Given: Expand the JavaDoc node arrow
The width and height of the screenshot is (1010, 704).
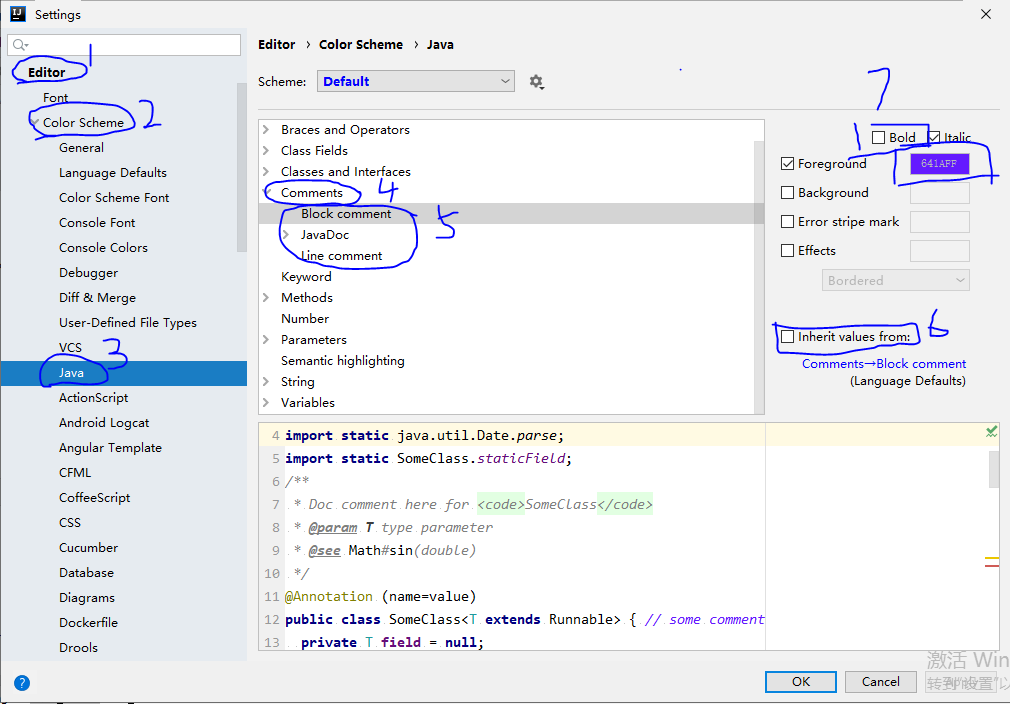Looking at the screenshot, I should (x=286, y=234).
